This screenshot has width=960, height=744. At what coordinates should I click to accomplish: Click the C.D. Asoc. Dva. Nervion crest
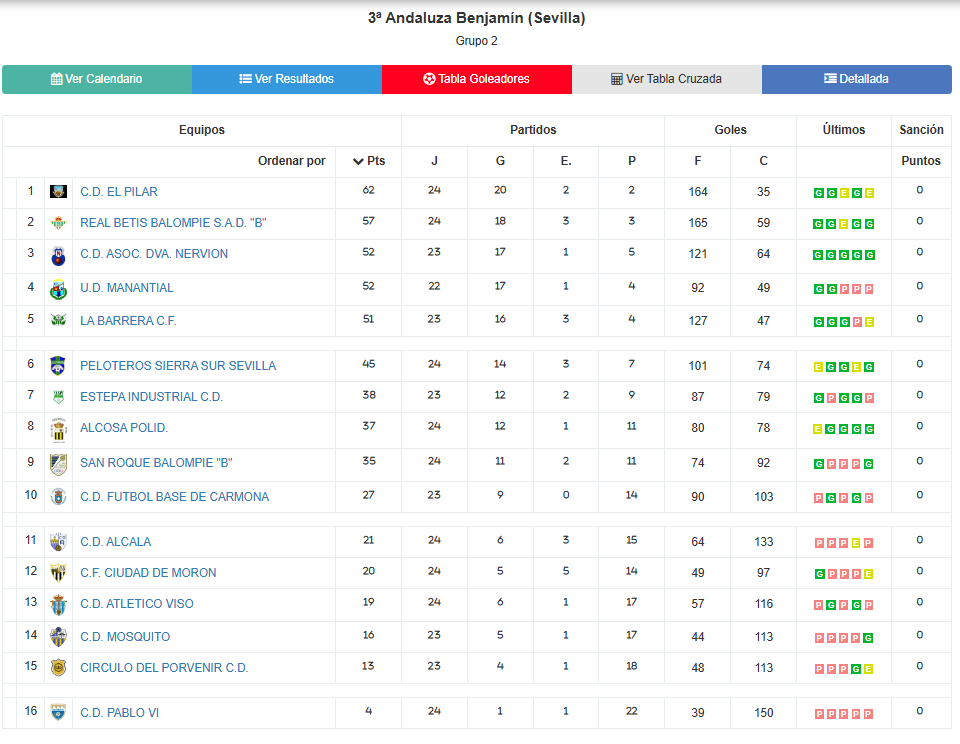point(58,256)
